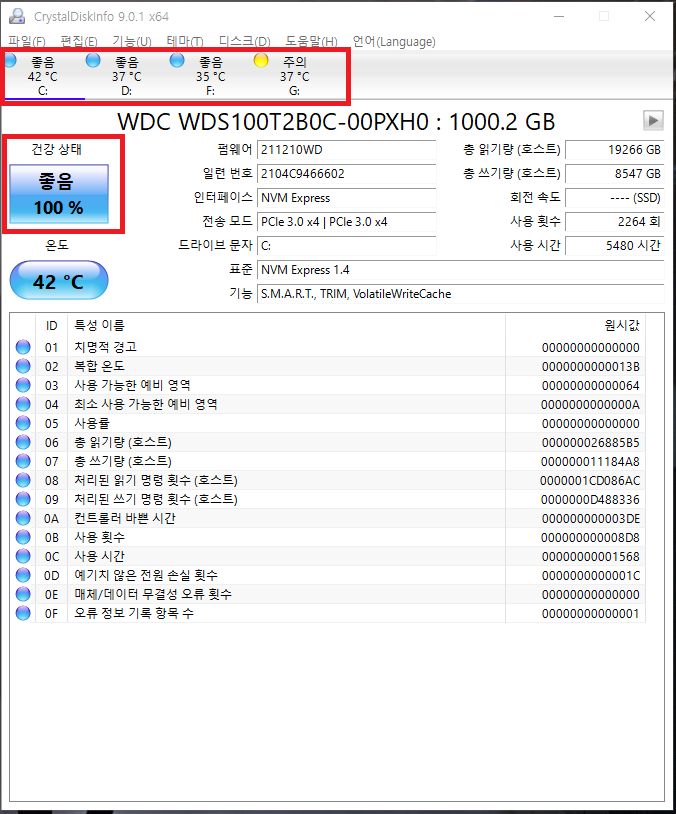Click the CrystalDiskInfo app icon in title bar
The image size is (676, 814).
pyautogui.click(x=17, y=16)
